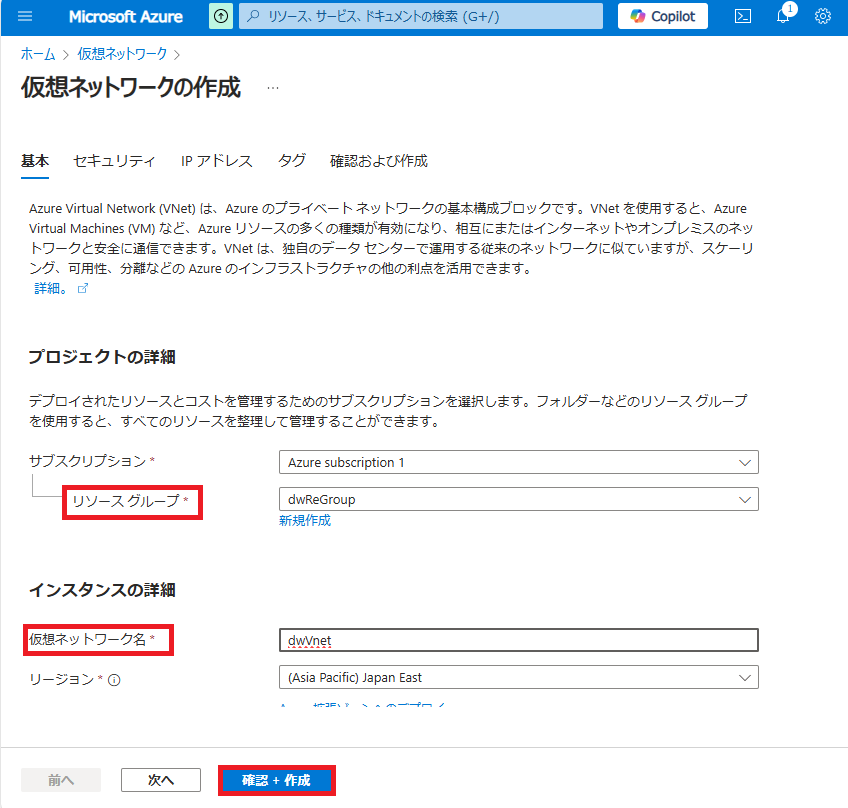The image size is (848, 808).
Task: Go to ホーム breadcrumb
Action: [x=38, y=54]
